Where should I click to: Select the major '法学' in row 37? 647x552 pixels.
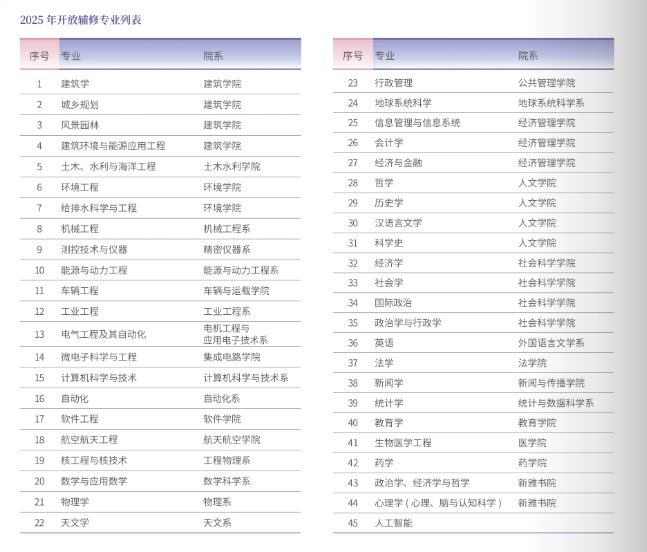point(384,363)
